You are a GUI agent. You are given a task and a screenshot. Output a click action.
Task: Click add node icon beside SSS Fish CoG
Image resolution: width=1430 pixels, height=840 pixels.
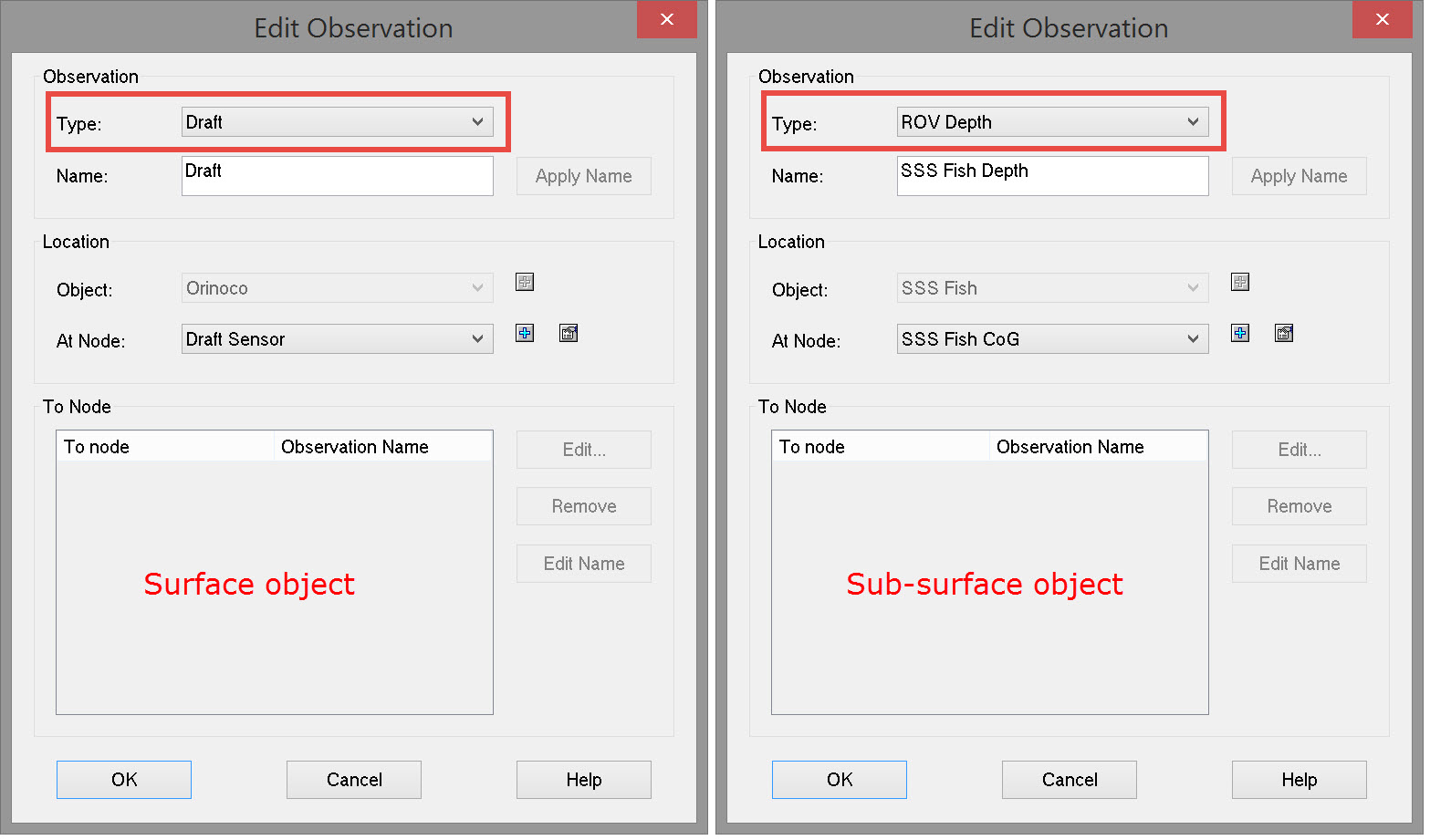click(1240, 333)
